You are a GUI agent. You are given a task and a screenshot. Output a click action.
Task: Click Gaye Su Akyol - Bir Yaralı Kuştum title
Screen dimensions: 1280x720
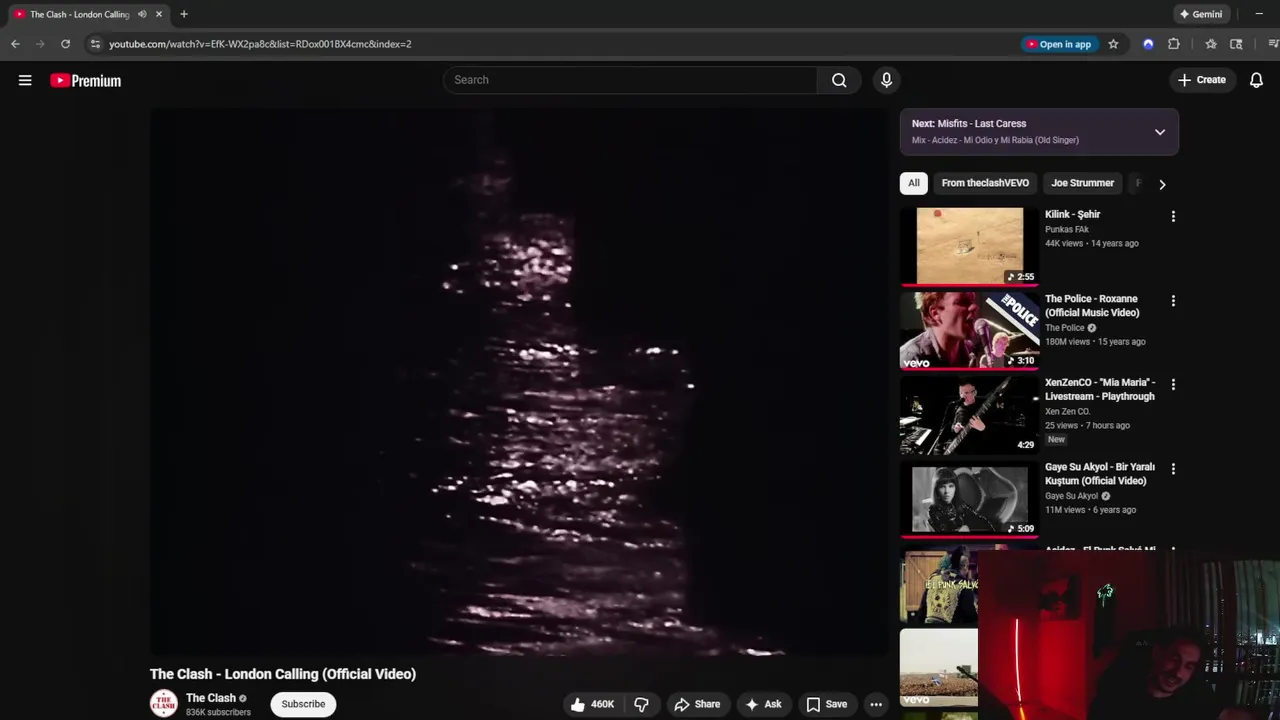click(x=1100, y=474)
